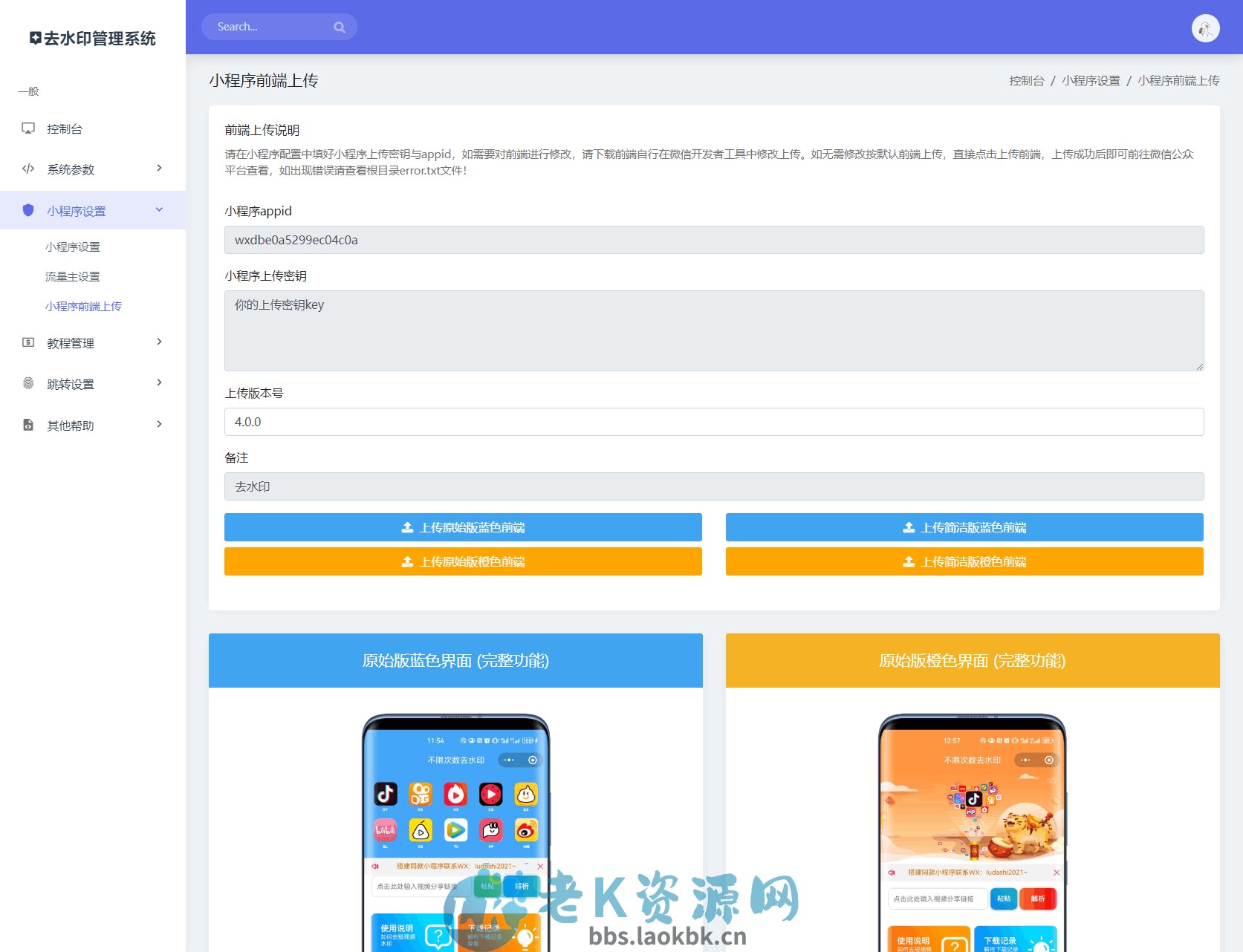Click the 去水印管理系统 logo icon
Viewport: 1243px width, 952px height.
[x=35, y=38]
